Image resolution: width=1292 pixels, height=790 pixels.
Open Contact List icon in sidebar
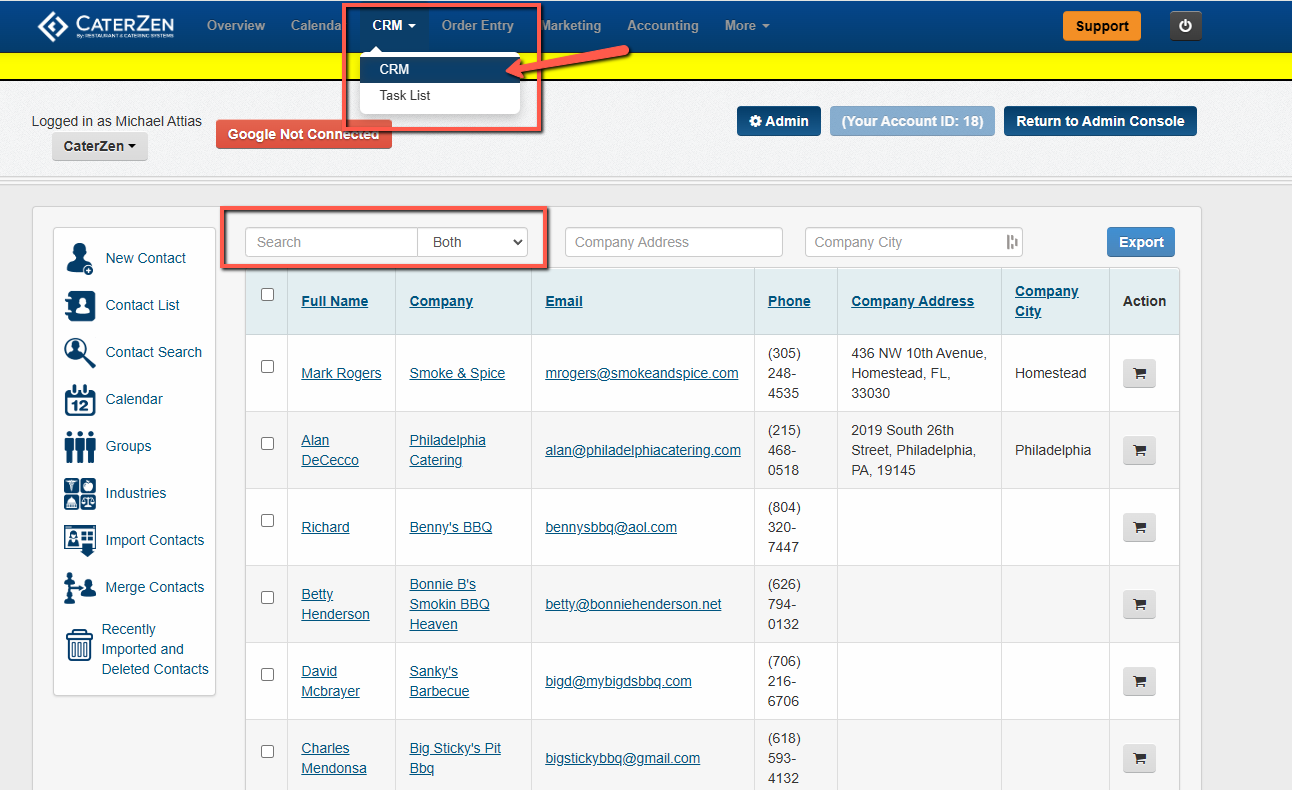click(x=79, y=305)
